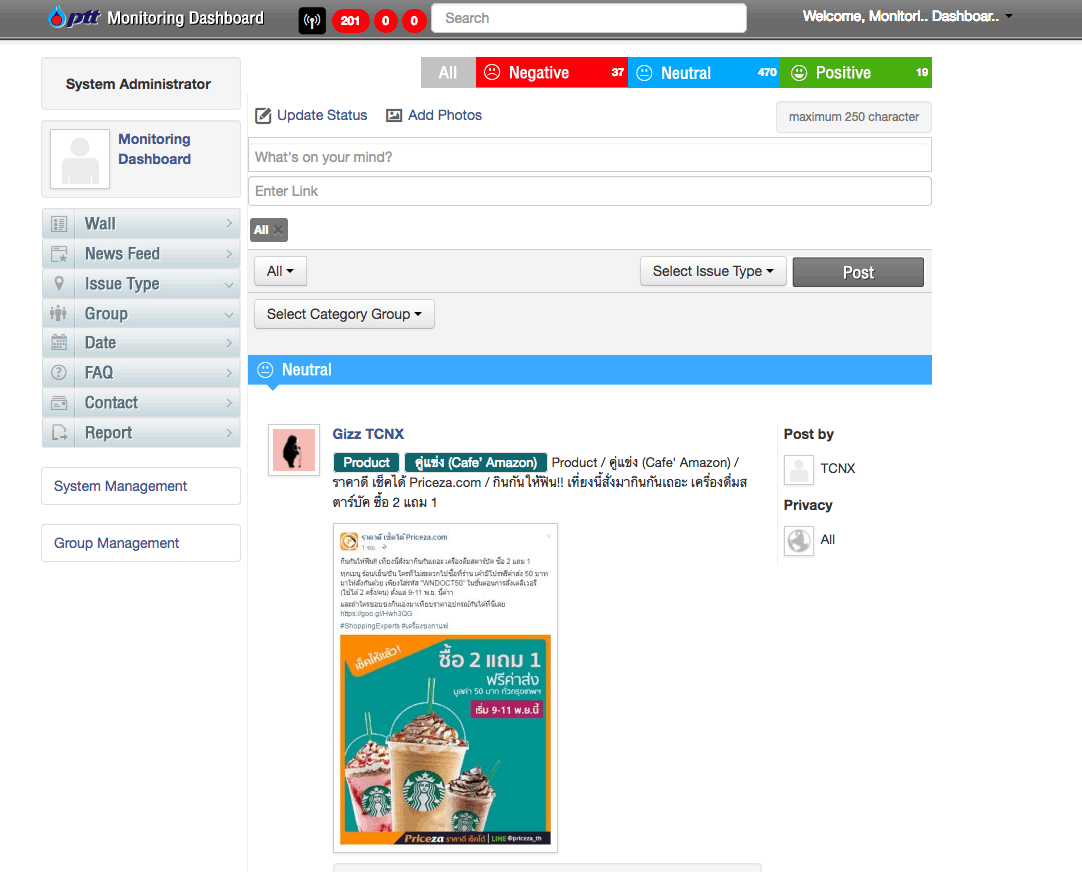Expand the Issue Type sidebar menu
Viewport: 1082px width, 872px height.
point(141,284)
